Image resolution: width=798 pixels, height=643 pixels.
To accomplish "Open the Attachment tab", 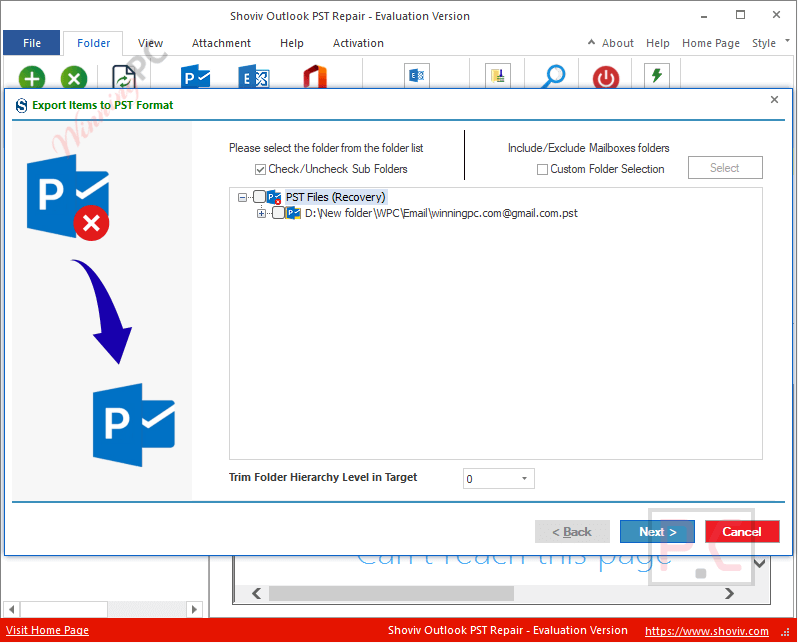I will tap(221, 43).
